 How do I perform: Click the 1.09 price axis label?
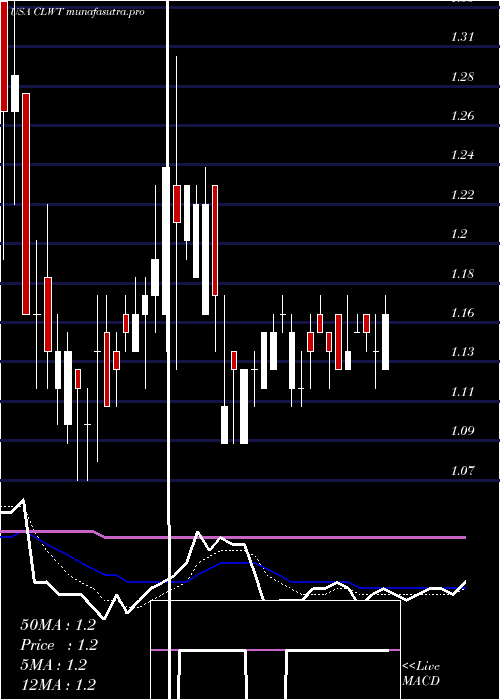(x=462, y=431)
